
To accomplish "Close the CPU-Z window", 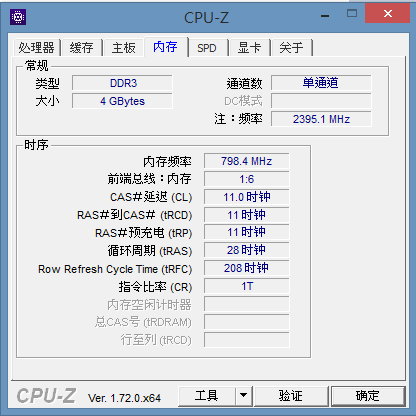I will 387,13.
